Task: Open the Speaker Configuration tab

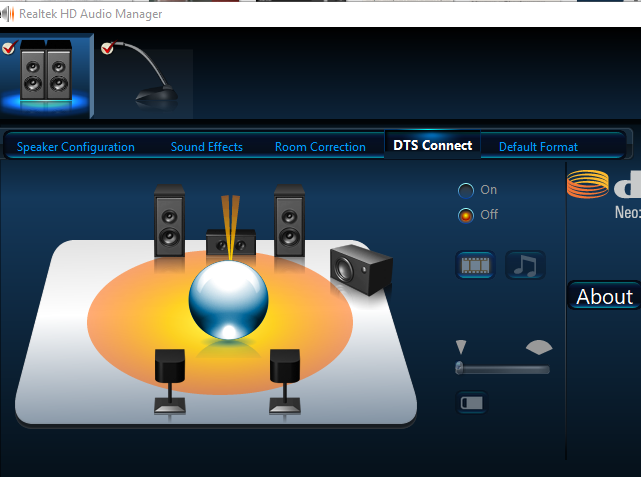Action: coord(76,147)
